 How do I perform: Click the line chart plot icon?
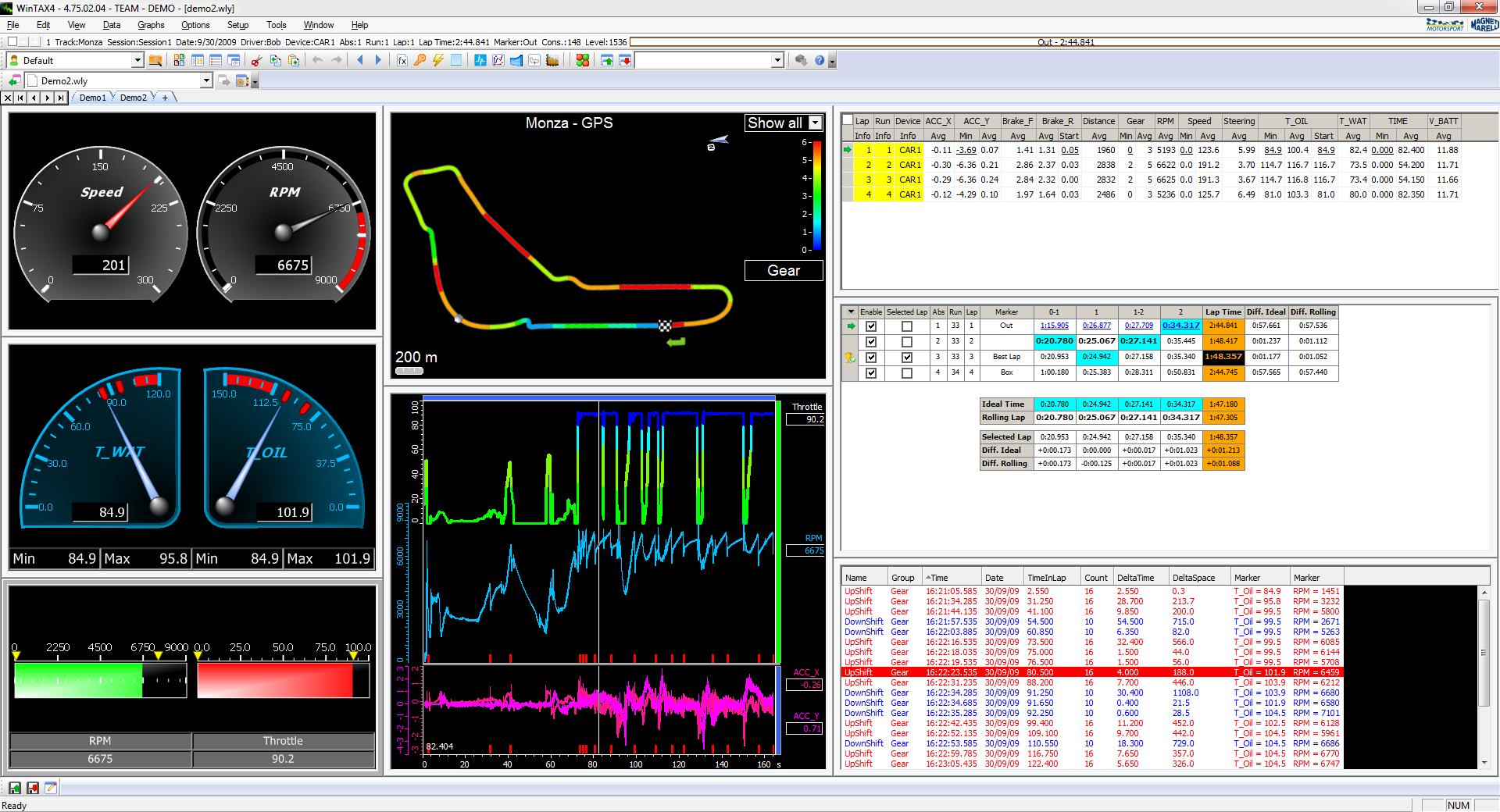pos(498,60)
